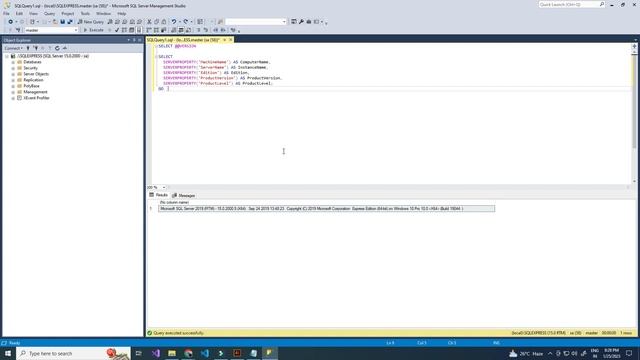Image resolution: width=640 pixels, height=360 pixels.
Task: Cut selection using the scissors icon
Action: (x=149, y=22)
